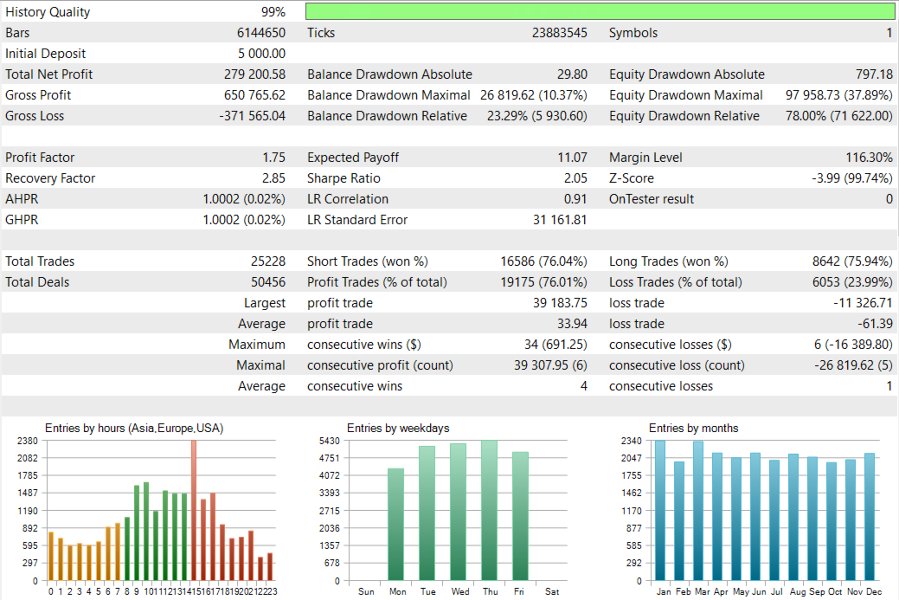Select the Ticks value 23883545
Screen dimensions: 899x600
(560, 33)
